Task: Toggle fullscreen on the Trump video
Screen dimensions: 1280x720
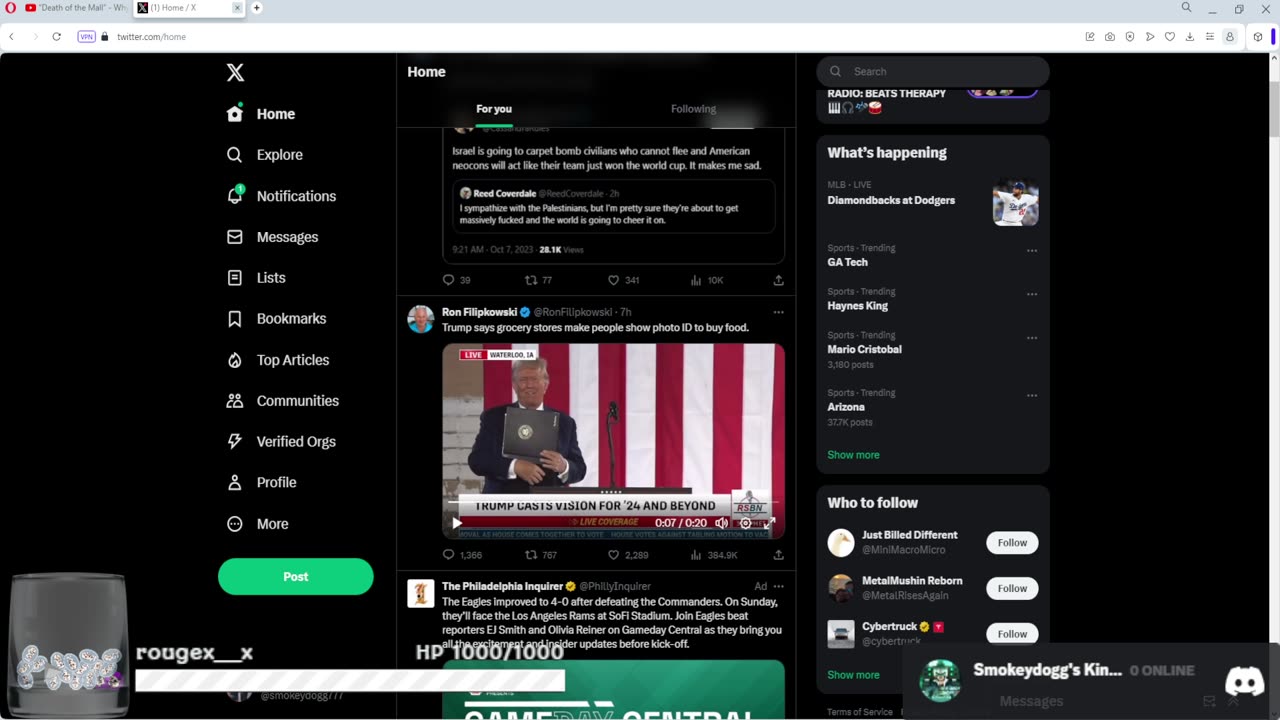Action: coord(770,523)
